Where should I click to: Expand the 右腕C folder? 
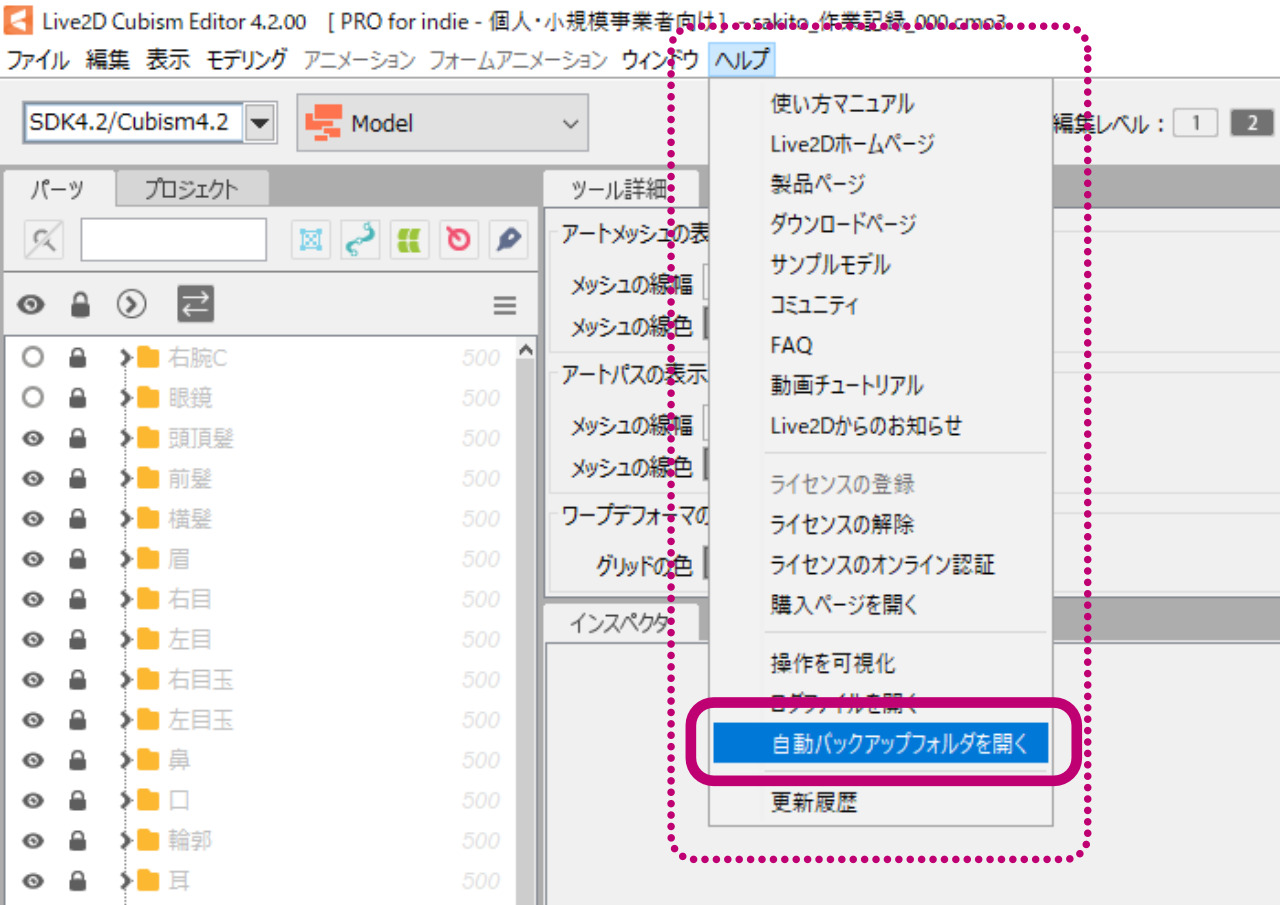126,357
